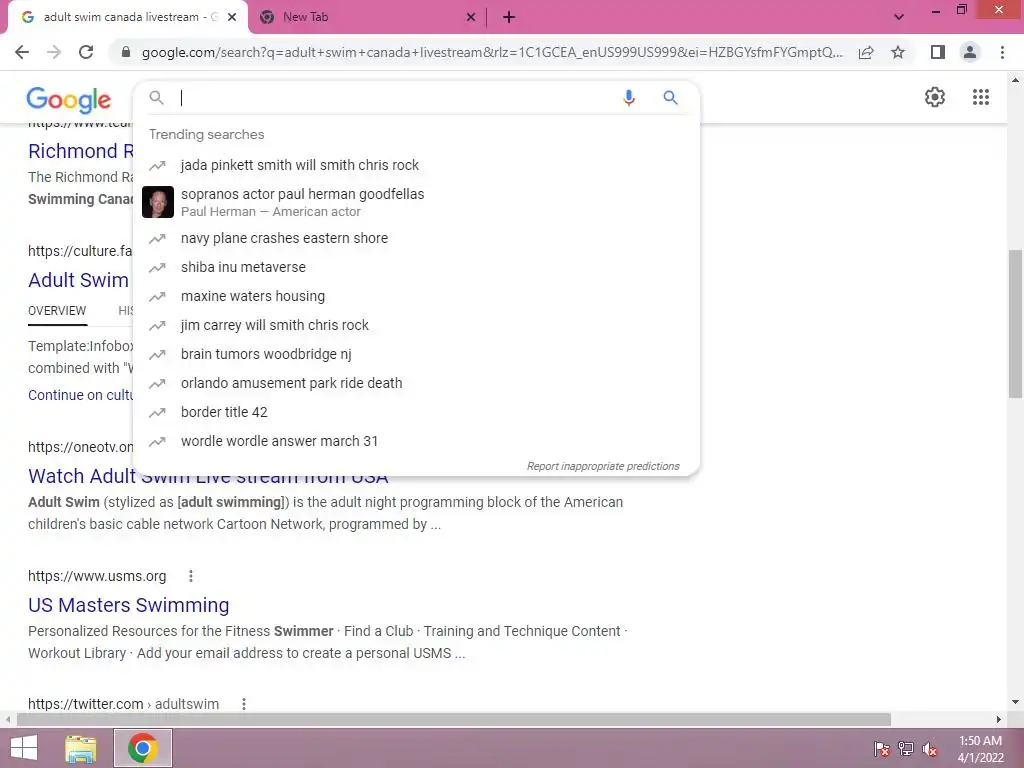
Task: Select suggestion navy plane crashes eastern shore
Action: pos(416,238)
